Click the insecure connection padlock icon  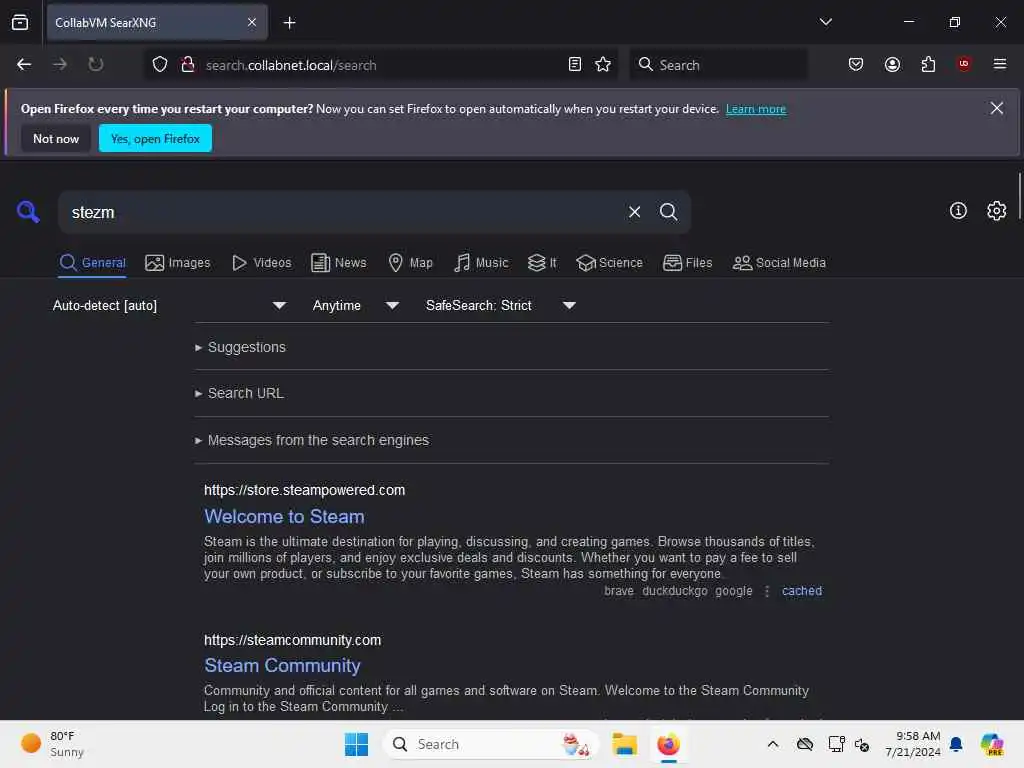188,65
